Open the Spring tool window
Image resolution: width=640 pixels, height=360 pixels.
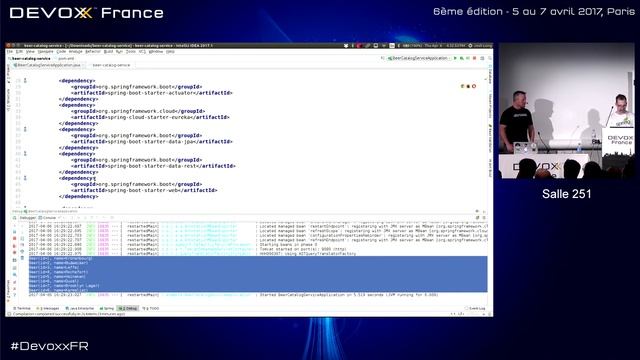[107, 308]
